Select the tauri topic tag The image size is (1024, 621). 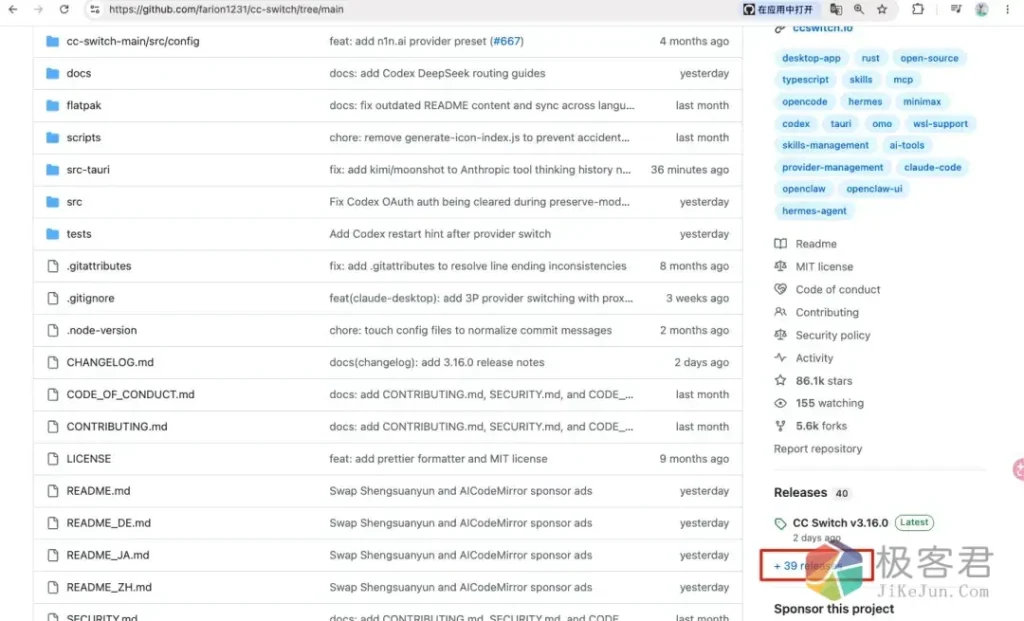click(840, 123)
